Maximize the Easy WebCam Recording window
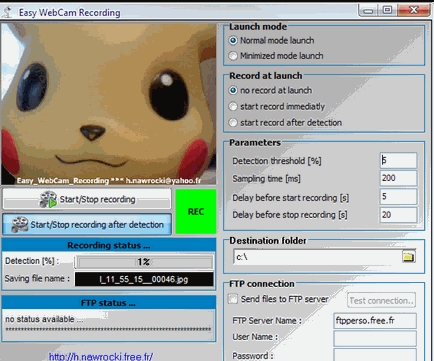 (387, 10)
